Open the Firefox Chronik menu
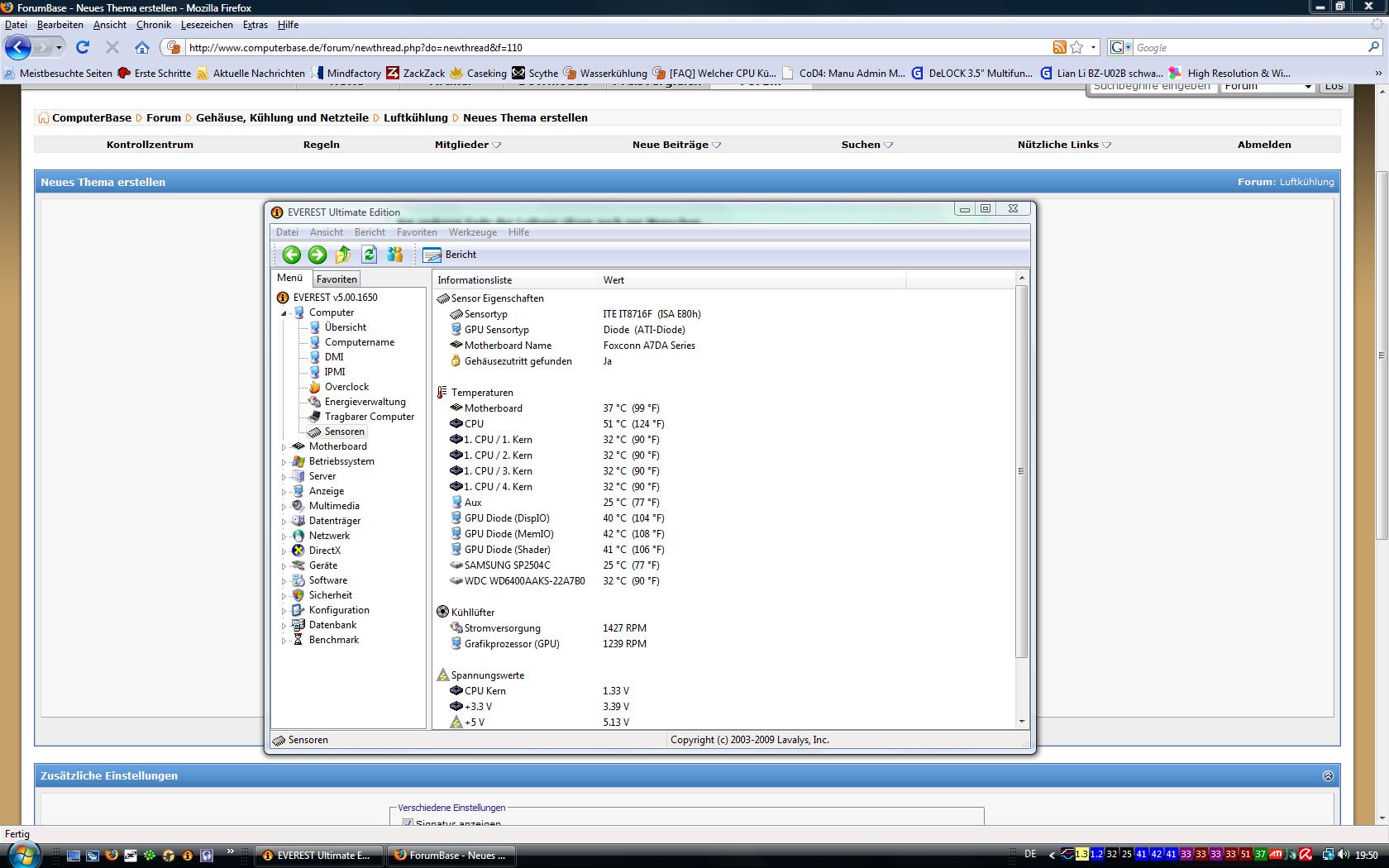This screenshot has width=1389, height=868. 154,25
